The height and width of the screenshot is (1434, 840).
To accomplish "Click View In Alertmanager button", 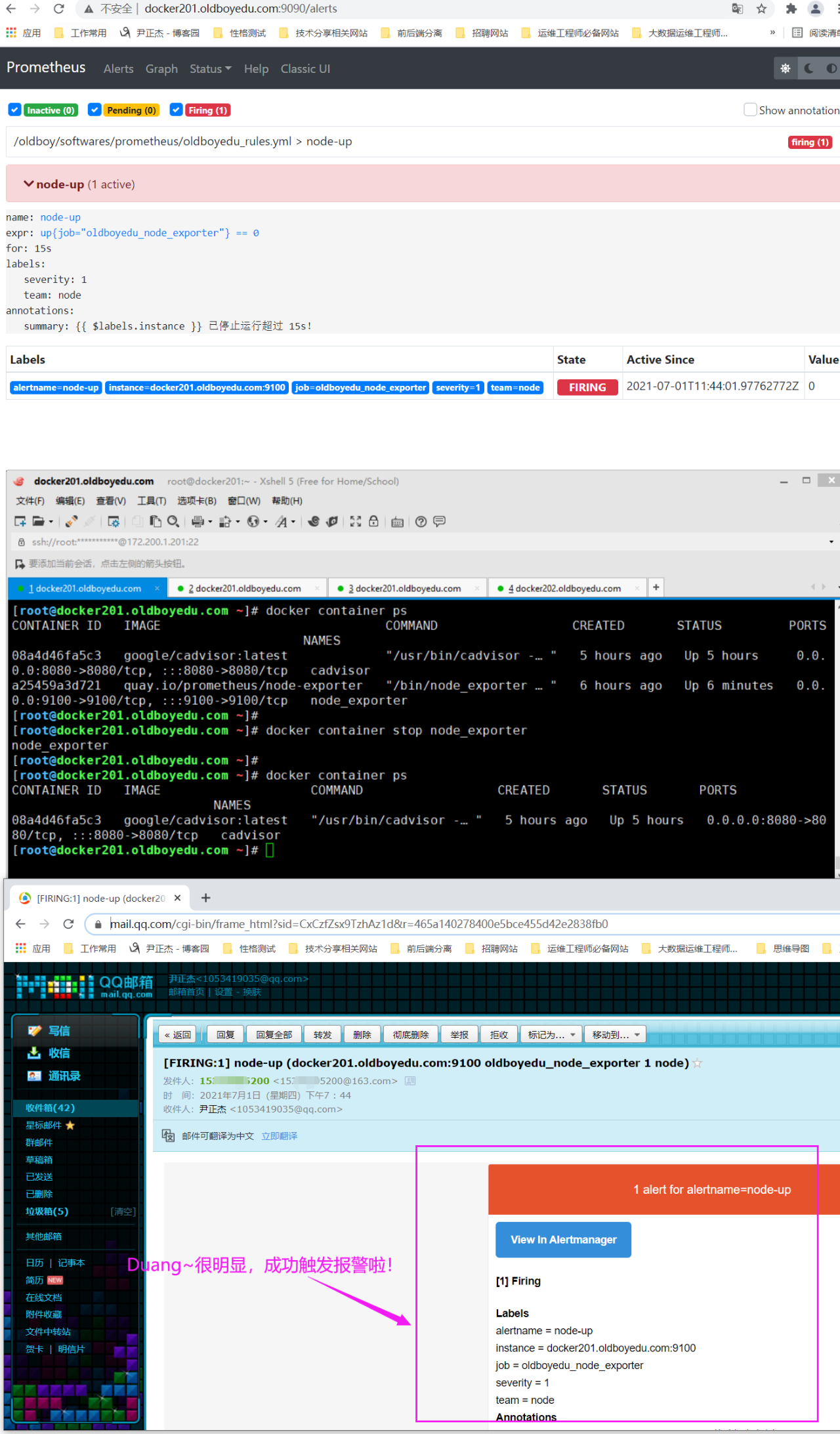I will (564, 1240).
